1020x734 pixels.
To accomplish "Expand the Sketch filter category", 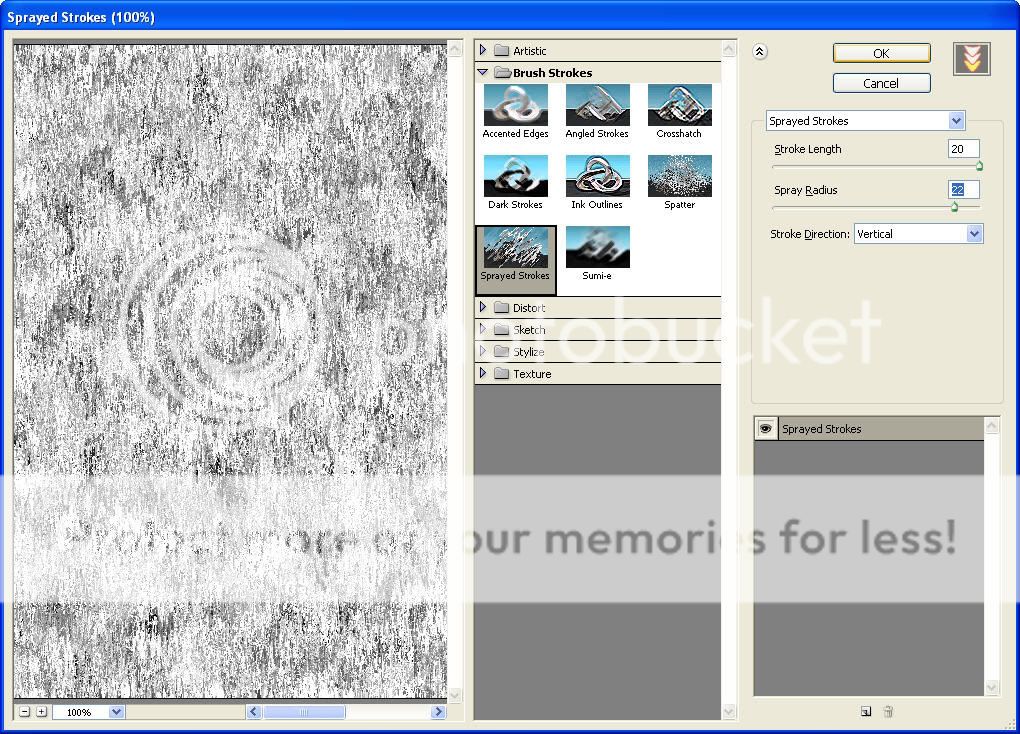I will point(483,329).
